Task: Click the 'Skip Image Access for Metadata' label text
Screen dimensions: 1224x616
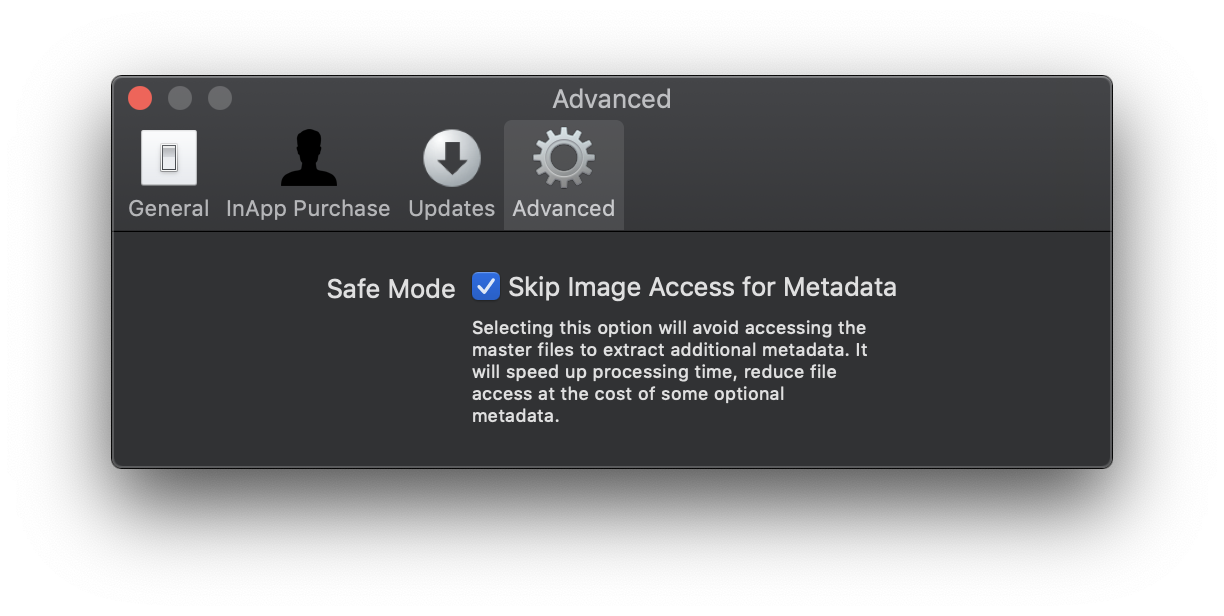Action: [702, 287]
